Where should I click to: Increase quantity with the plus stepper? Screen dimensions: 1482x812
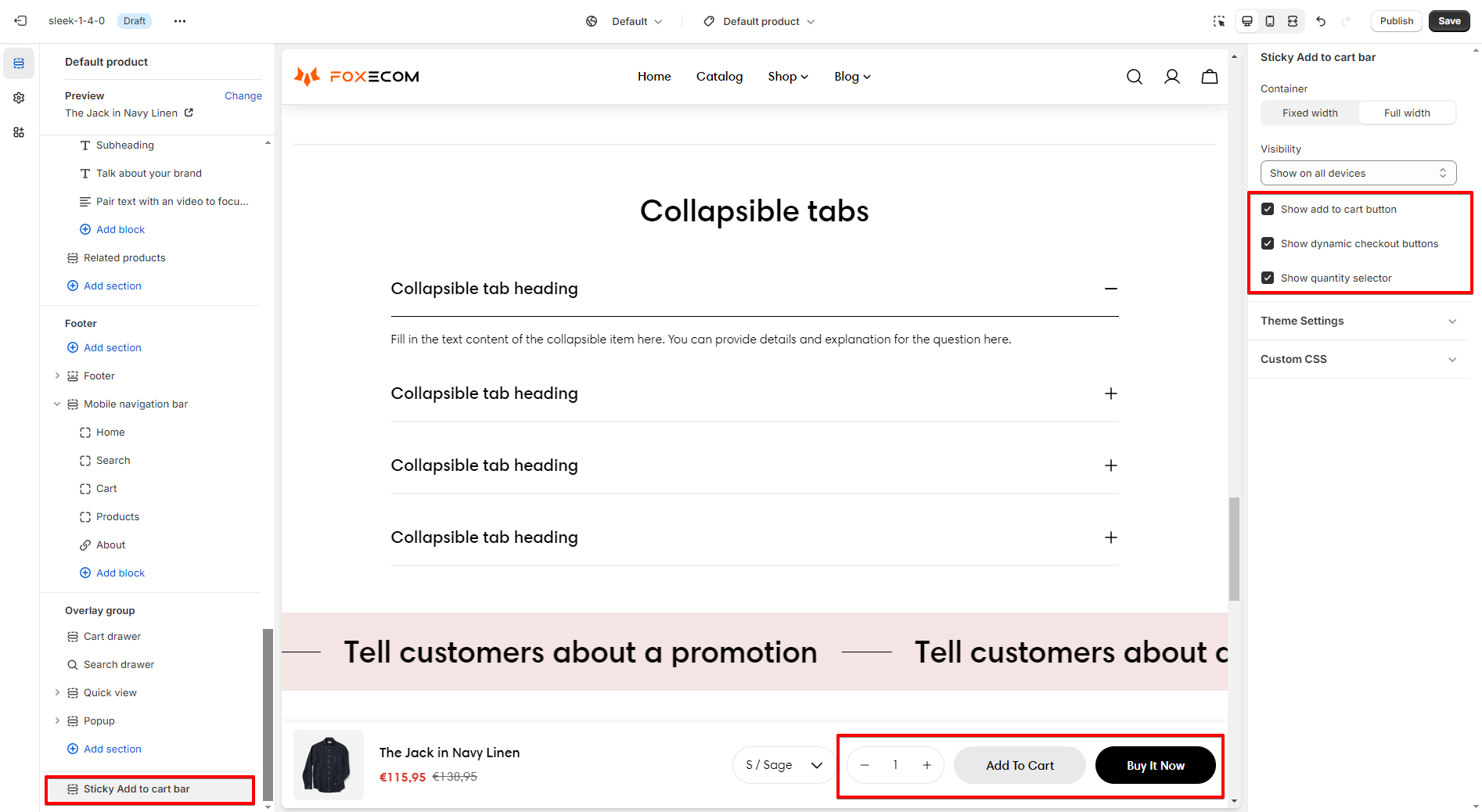927,765
